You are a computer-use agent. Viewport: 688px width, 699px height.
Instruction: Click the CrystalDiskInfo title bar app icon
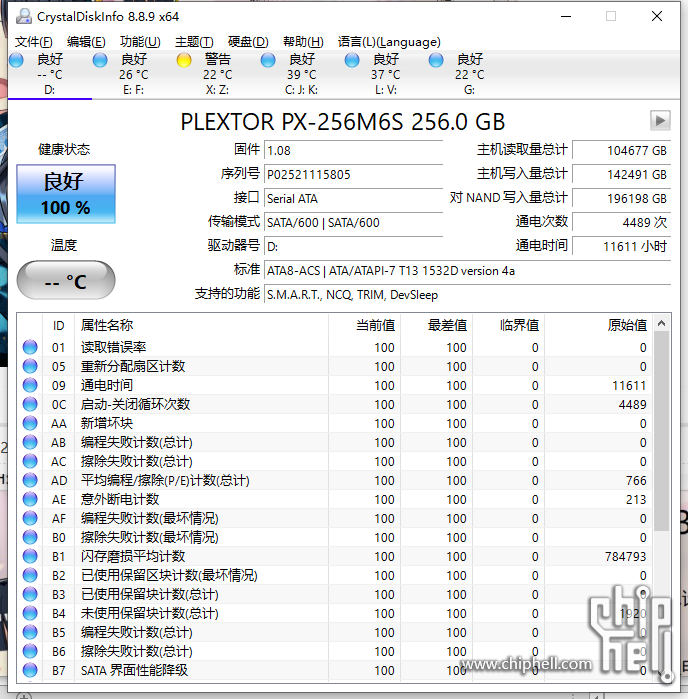pyautogui.click(x=24, y=16)
